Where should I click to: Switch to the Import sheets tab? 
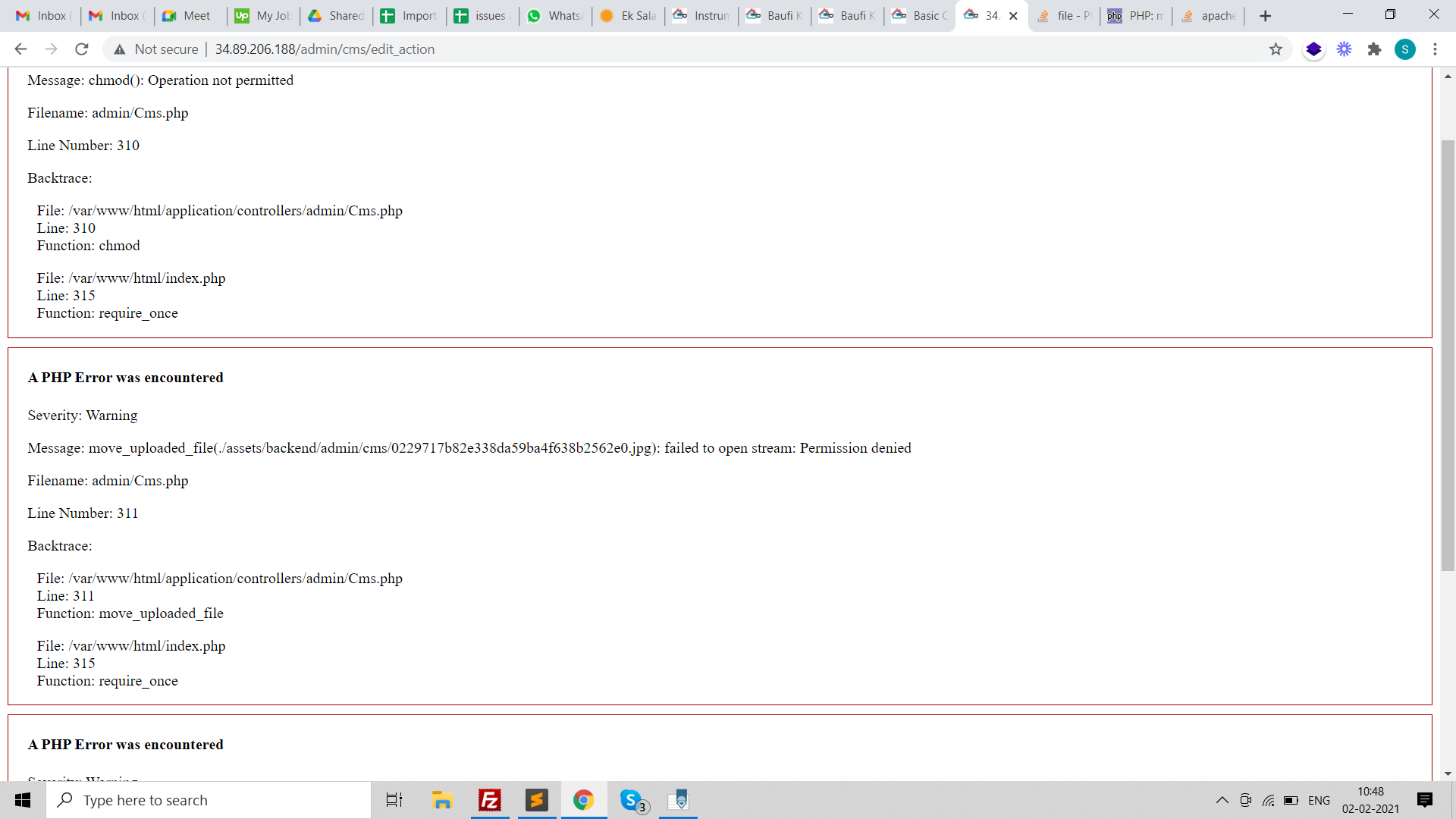pos(409,16)
